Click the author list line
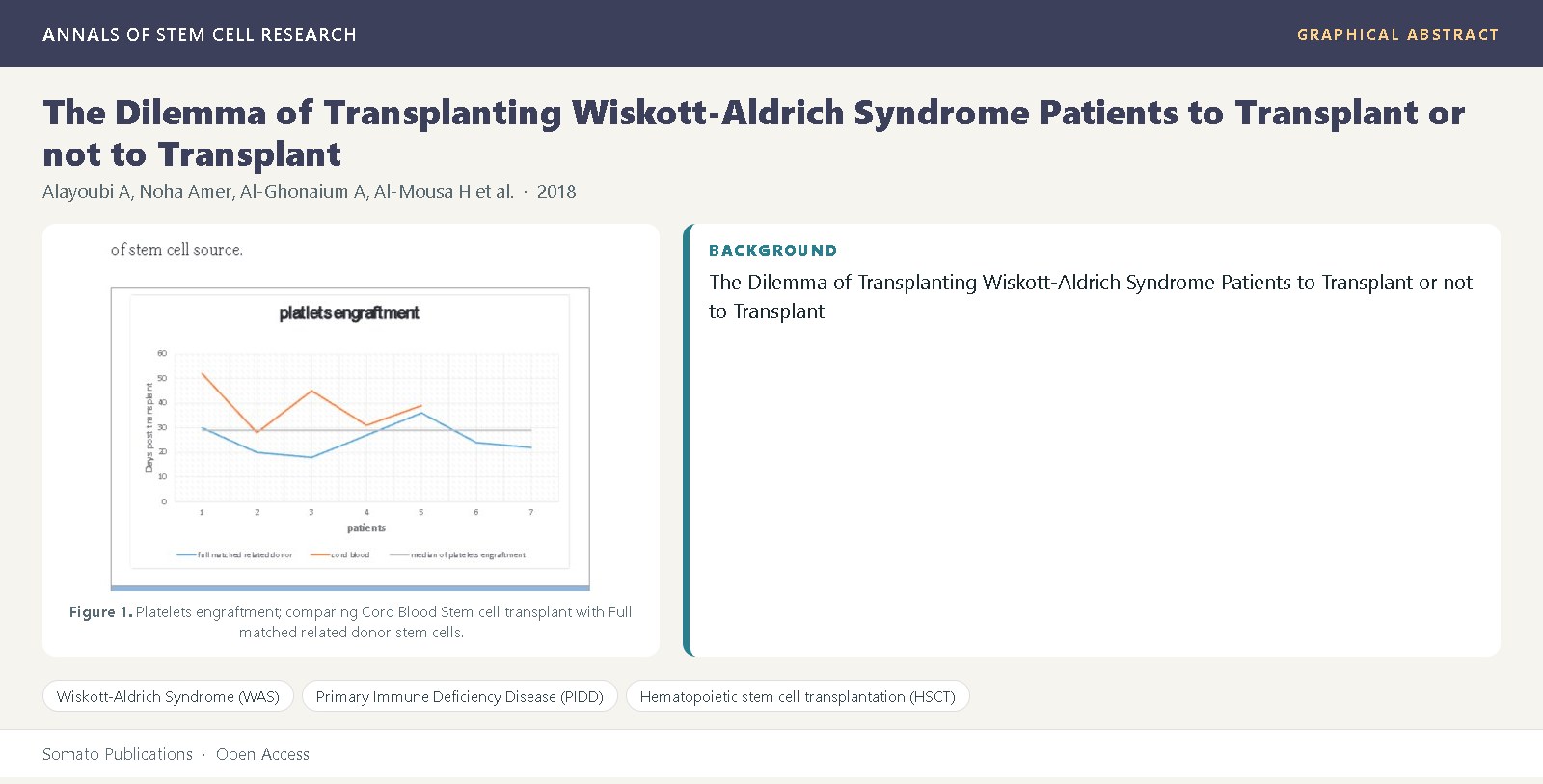 pyautogui.click(x=278, y=191)
